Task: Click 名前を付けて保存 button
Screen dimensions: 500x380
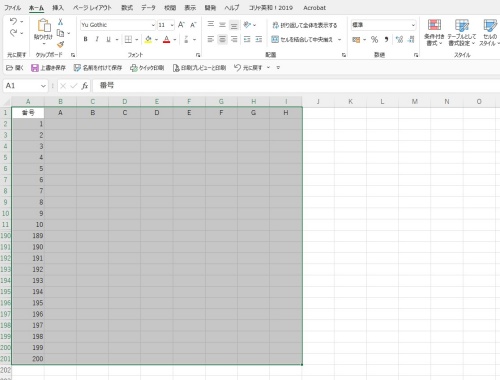Action: (98, 68)
